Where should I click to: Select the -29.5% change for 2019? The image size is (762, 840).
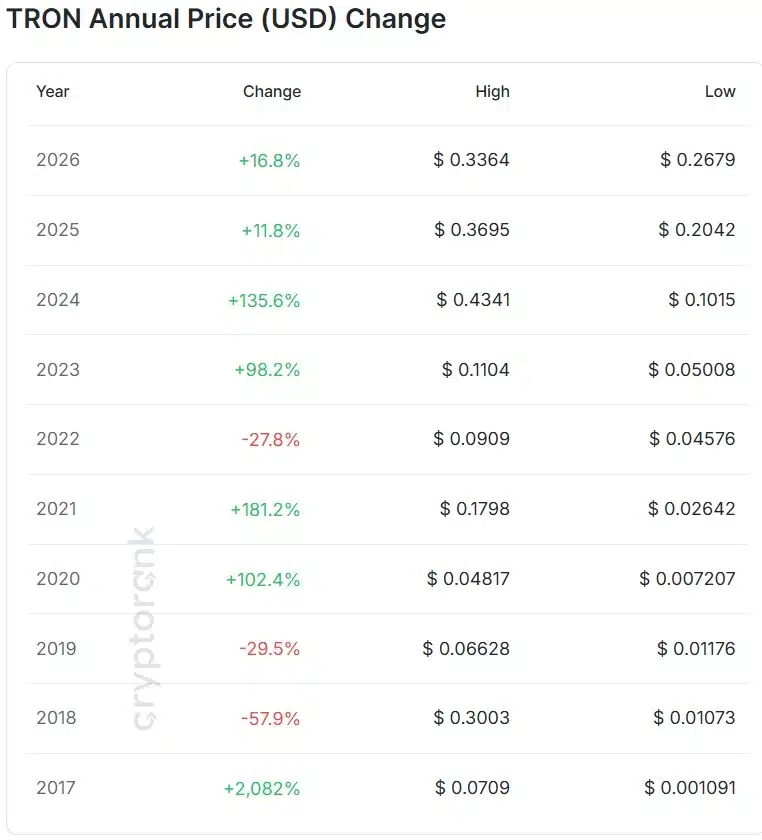(270, 649)
